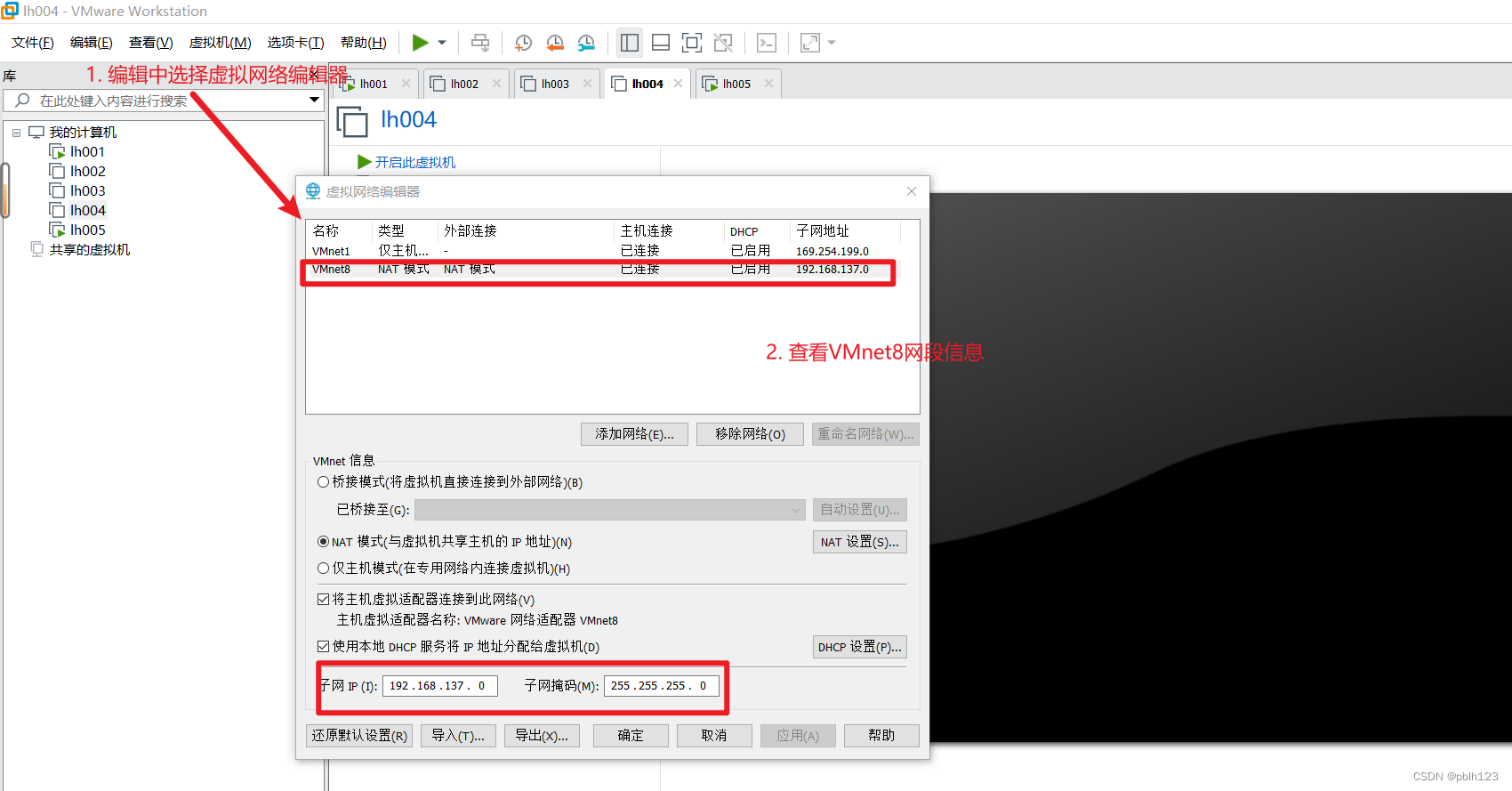This screenshot has width=1512, height=791.
Task: Click the DHCP 设置(P)... button
Action: [859, 647]
